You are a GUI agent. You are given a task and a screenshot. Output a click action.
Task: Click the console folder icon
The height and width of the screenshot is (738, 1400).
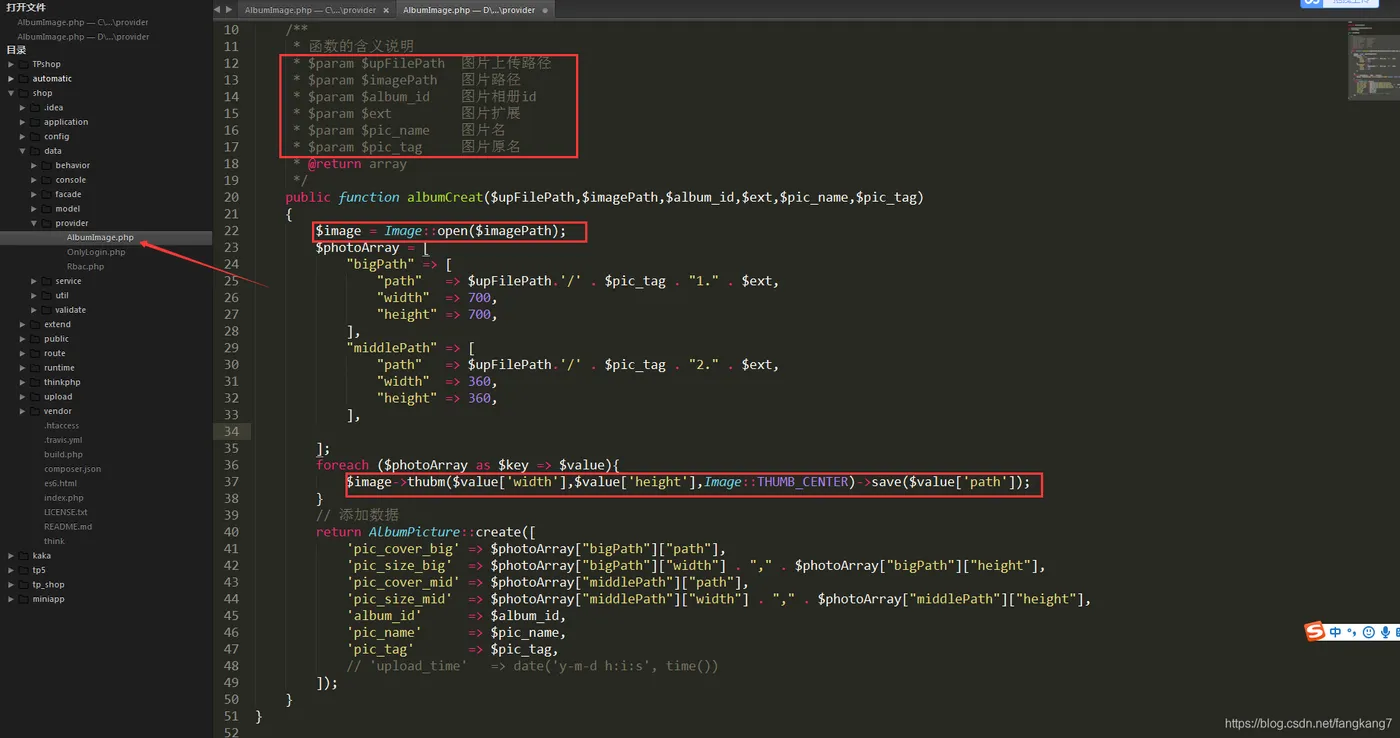click(47, 180)
